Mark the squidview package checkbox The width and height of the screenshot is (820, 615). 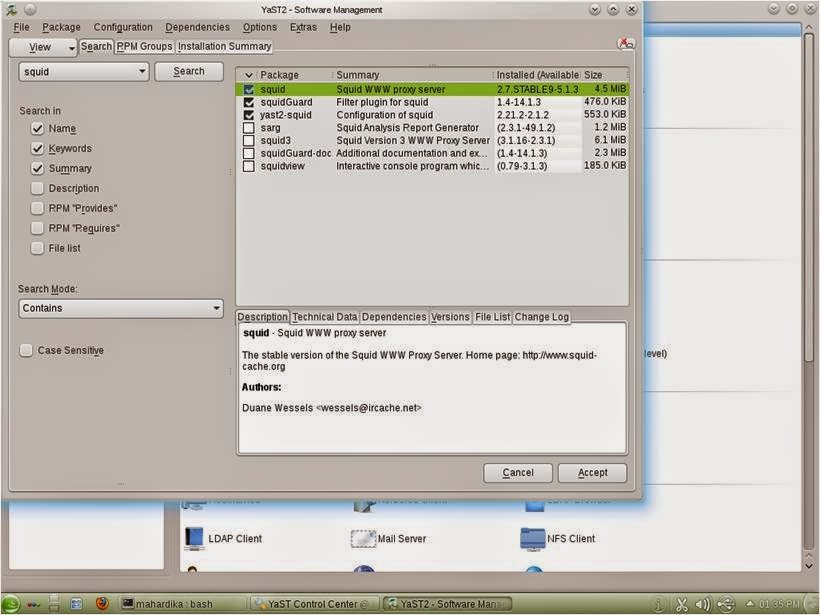[249, 166]
